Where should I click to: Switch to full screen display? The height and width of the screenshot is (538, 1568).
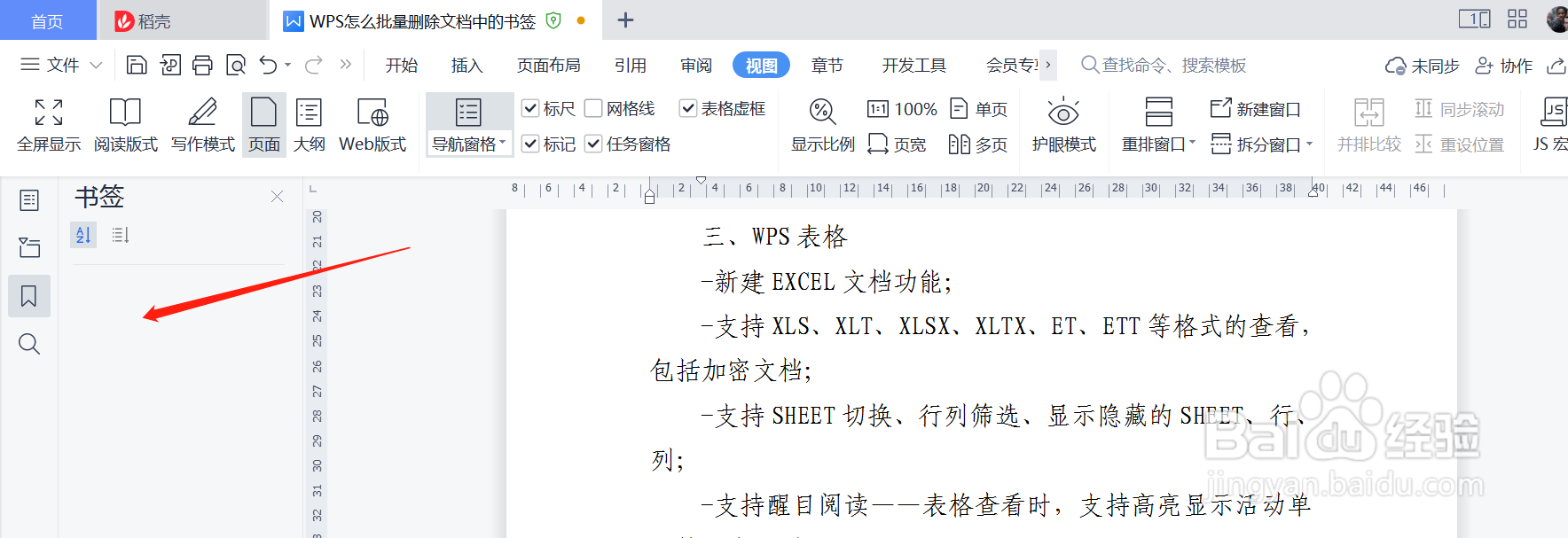pos(49,125)
